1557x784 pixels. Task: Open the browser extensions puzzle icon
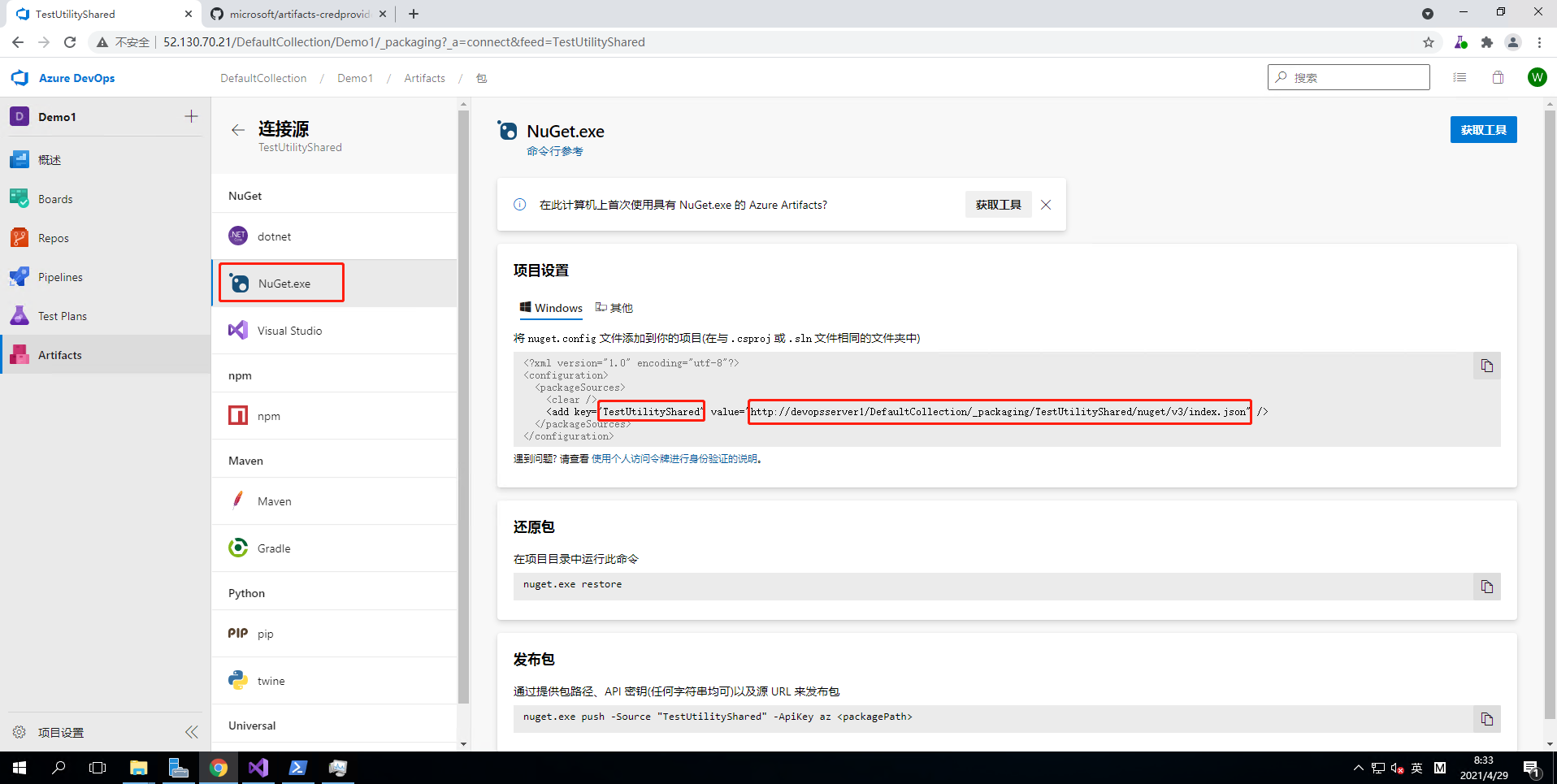pos(1486,42)
